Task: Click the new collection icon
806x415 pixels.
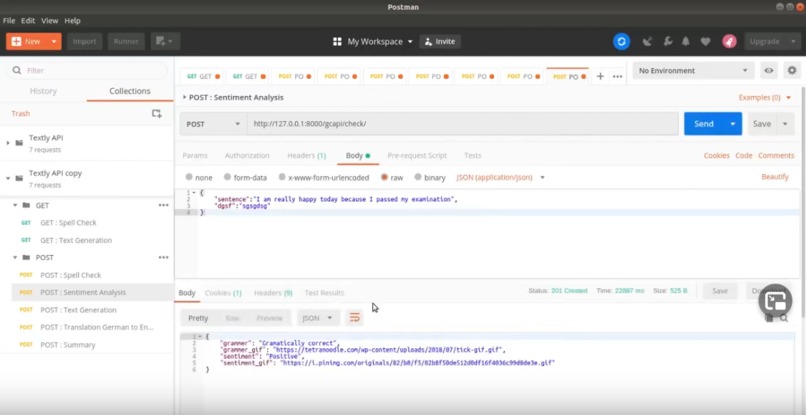Action: point(156,114)
